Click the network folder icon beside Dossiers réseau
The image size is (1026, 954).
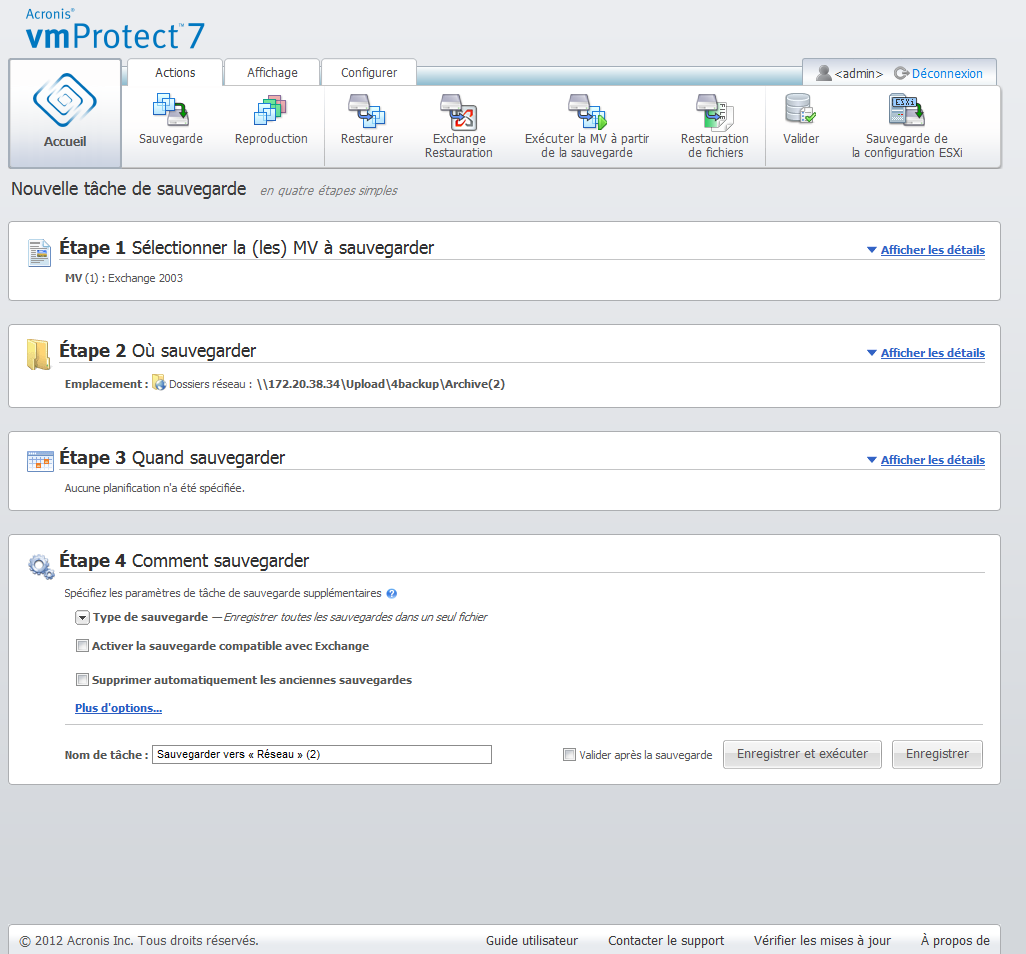pyautogui.click(x=159, y=383)
